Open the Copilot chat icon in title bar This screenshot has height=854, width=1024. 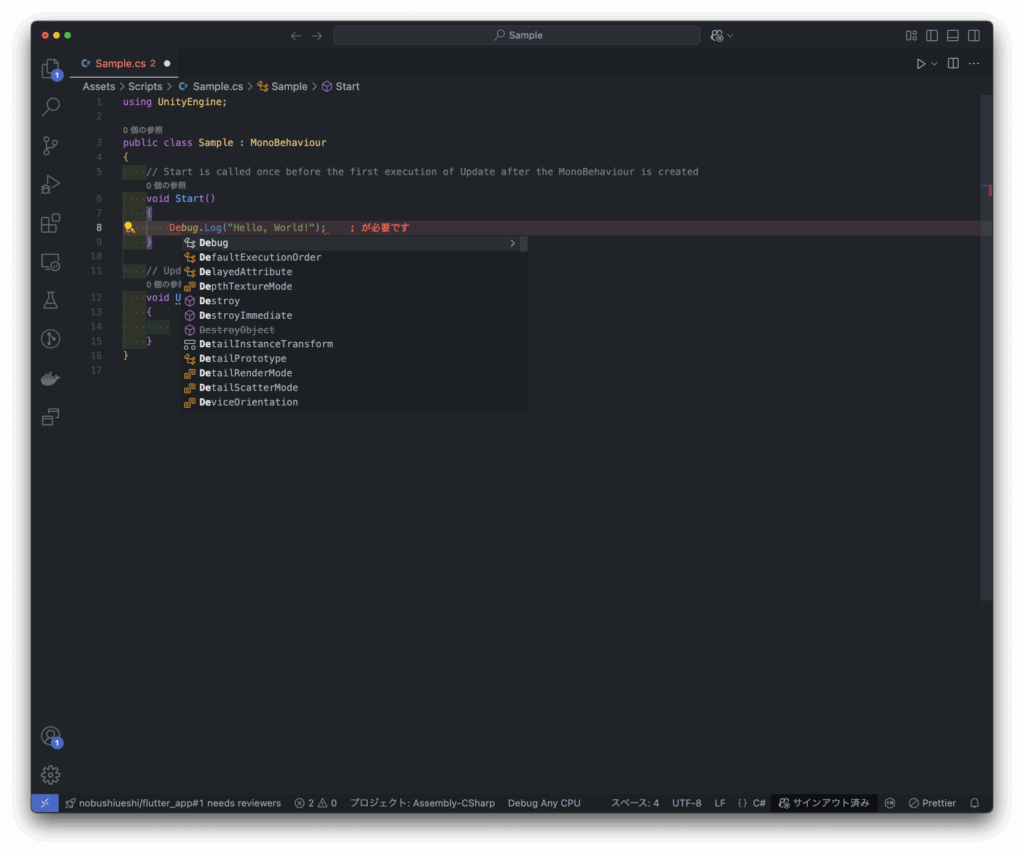(x=717, y=35)
